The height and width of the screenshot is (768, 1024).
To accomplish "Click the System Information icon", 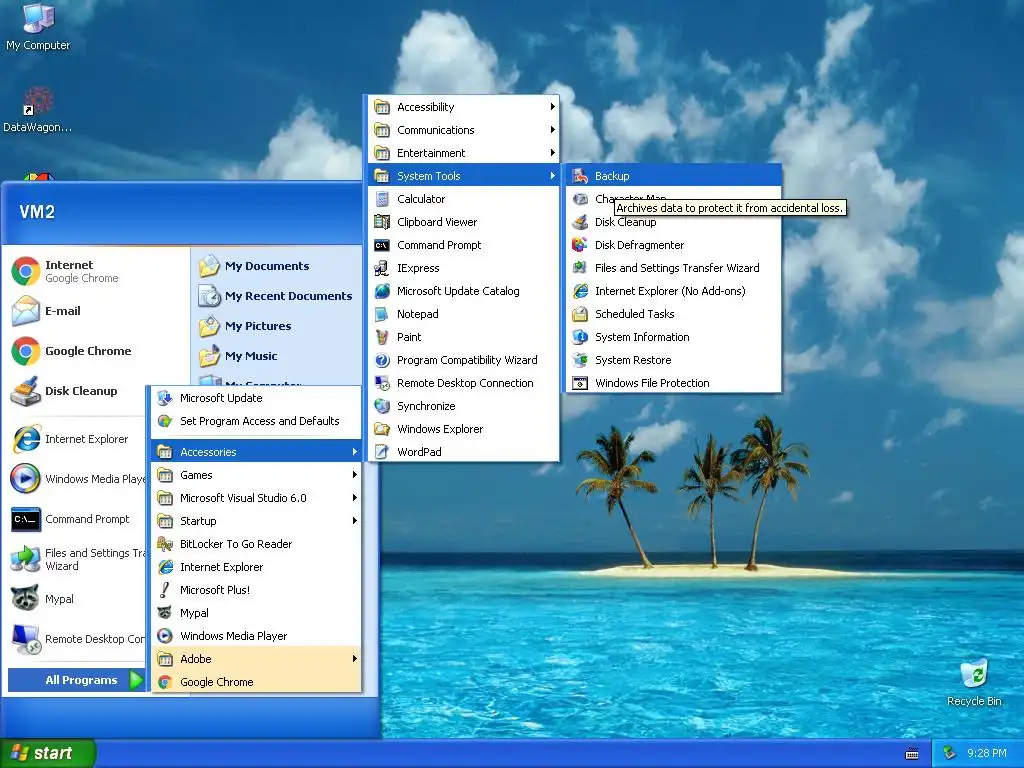I will point(580,337).
